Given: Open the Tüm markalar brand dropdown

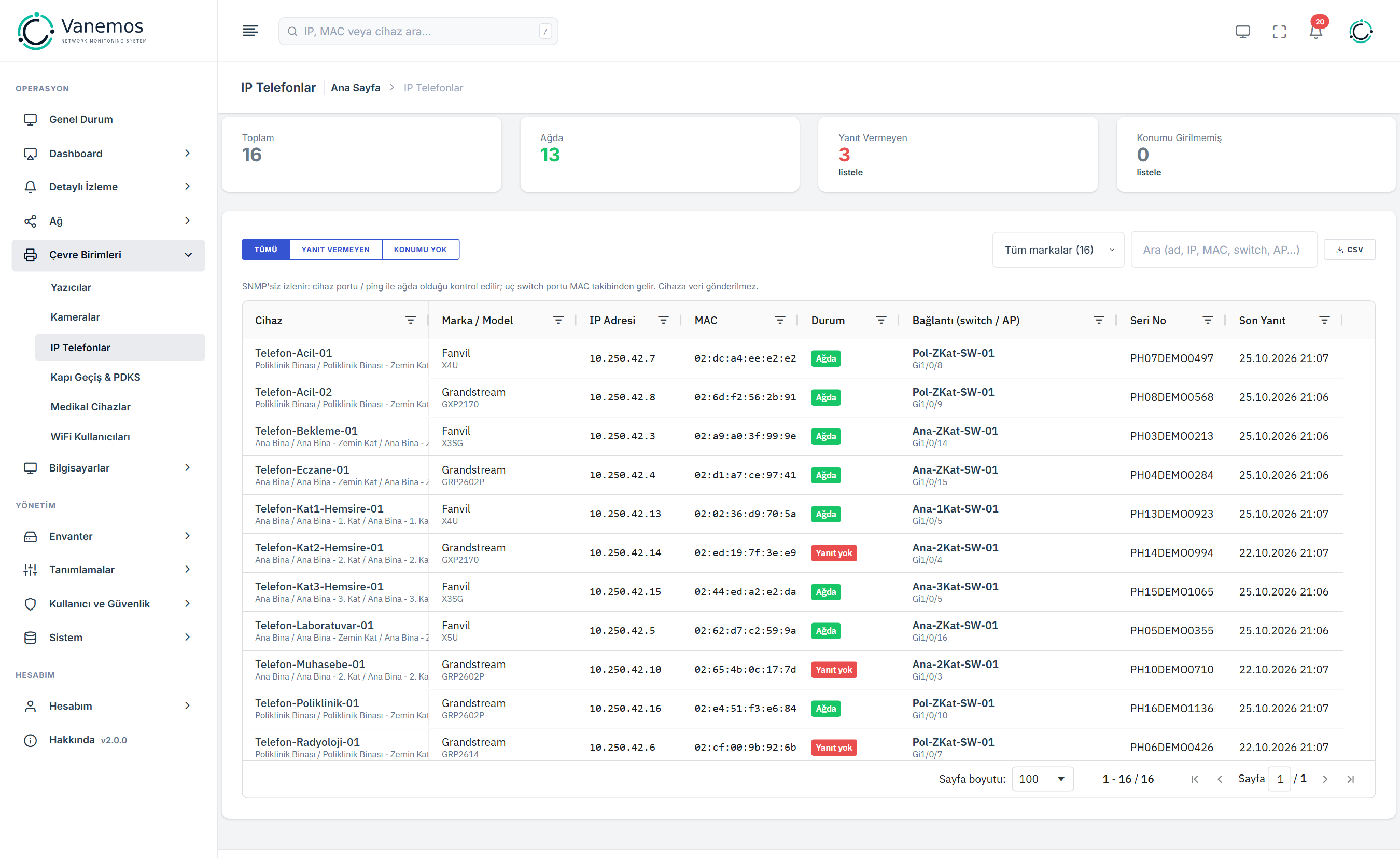Looking at the screenshot, I should click(1058, 250).
